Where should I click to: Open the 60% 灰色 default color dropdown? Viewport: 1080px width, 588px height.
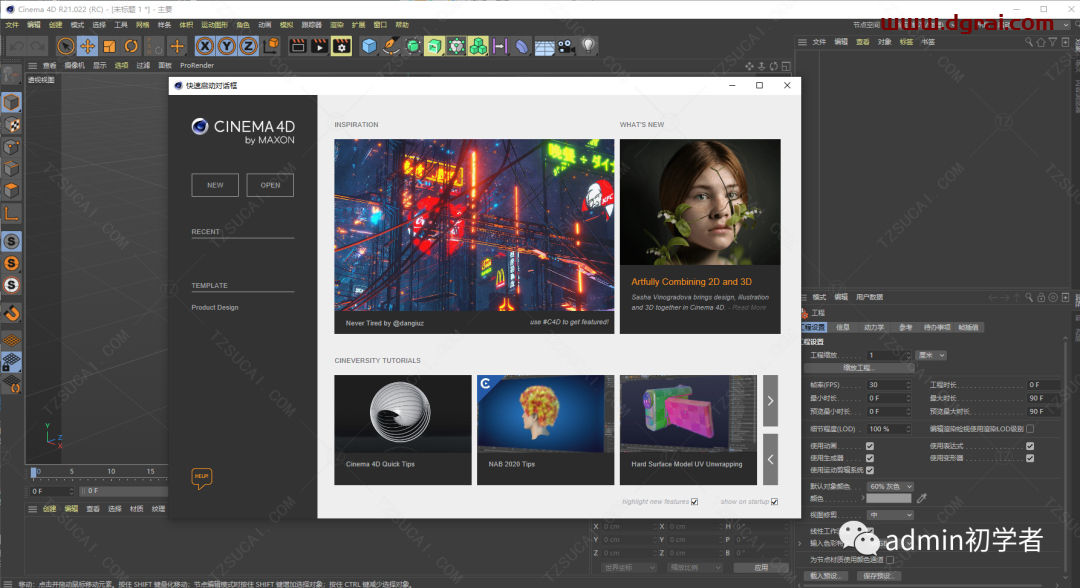tap(890, 486)
